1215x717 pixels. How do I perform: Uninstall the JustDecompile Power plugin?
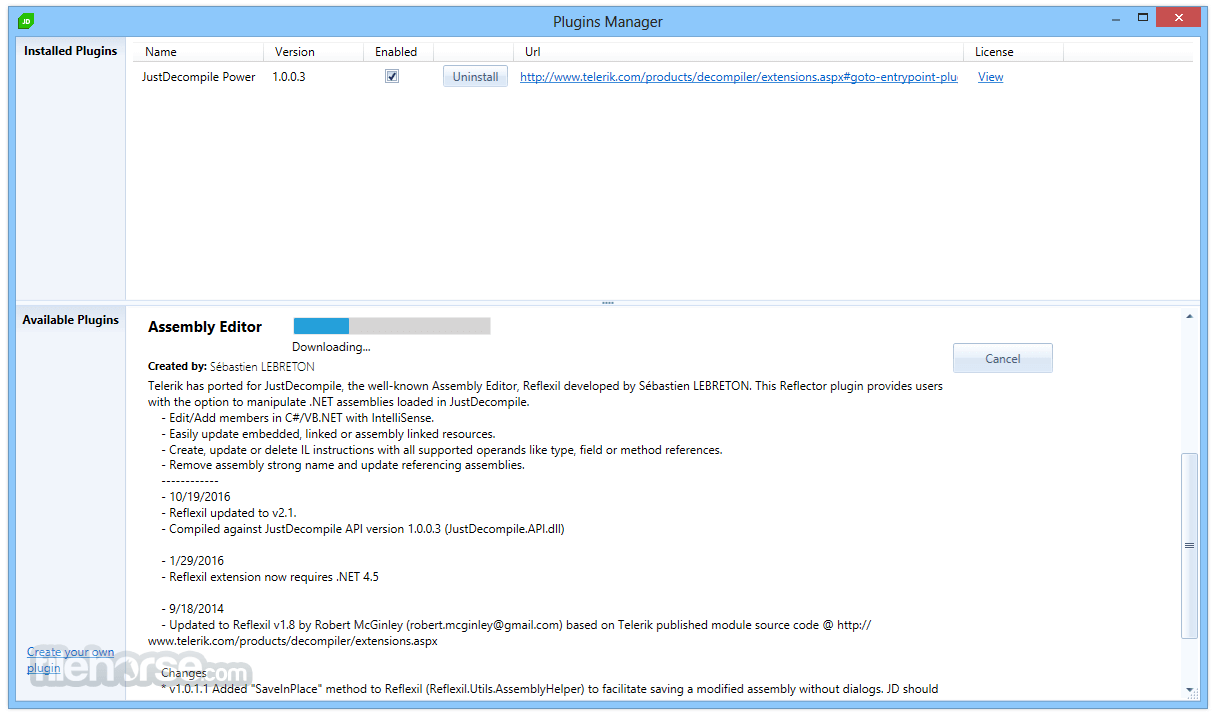[x=475, y=77]
